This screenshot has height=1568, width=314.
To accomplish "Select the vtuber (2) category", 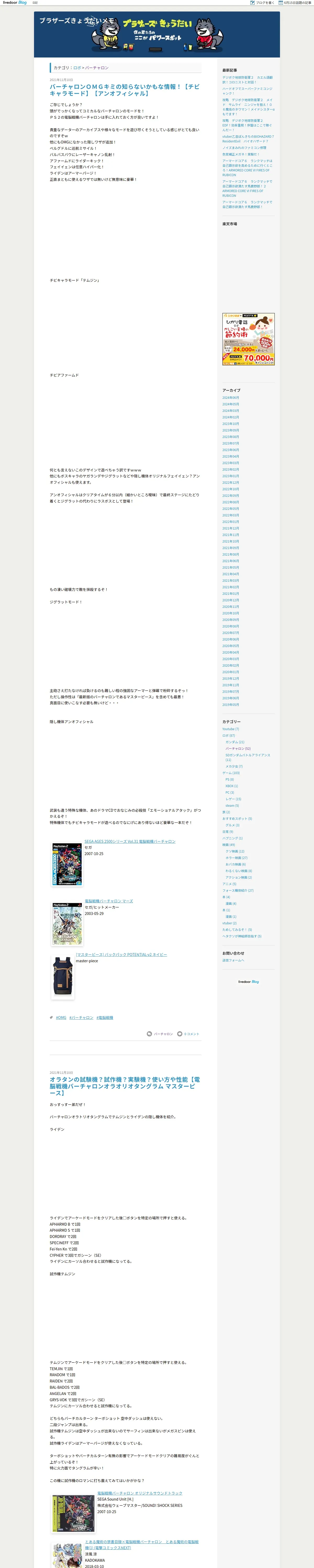I will click(229, 923).
